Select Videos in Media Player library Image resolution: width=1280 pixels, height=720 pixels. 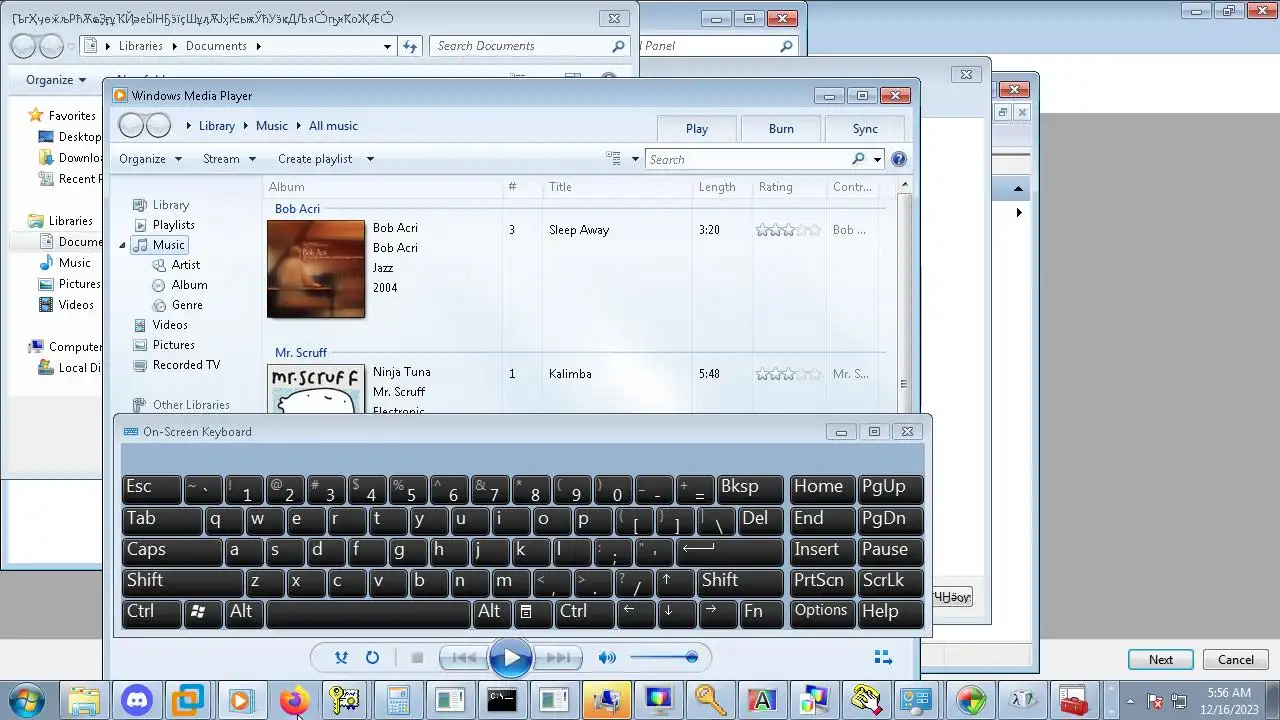170,325
